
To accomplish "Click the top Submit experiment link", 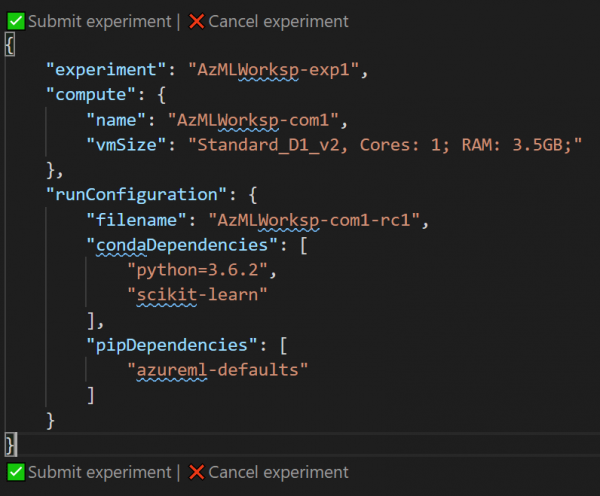I will coord(99,21).
